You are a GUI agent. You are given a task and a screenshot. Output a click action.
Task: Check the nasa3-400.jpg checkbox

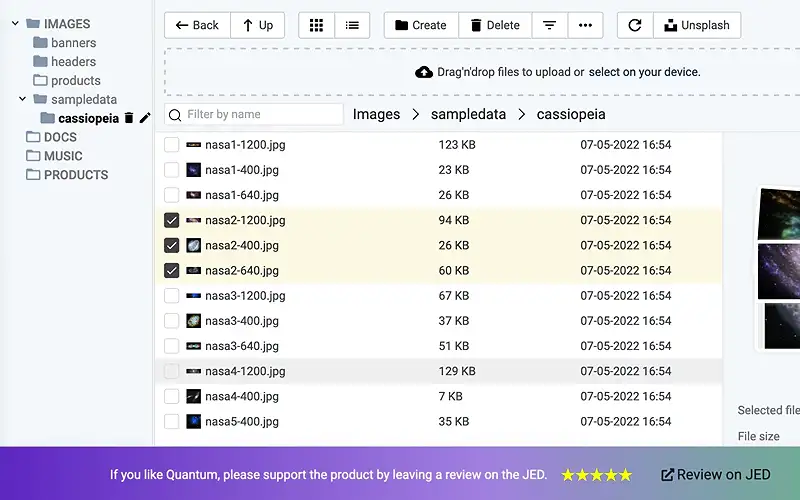click(171, 320)
